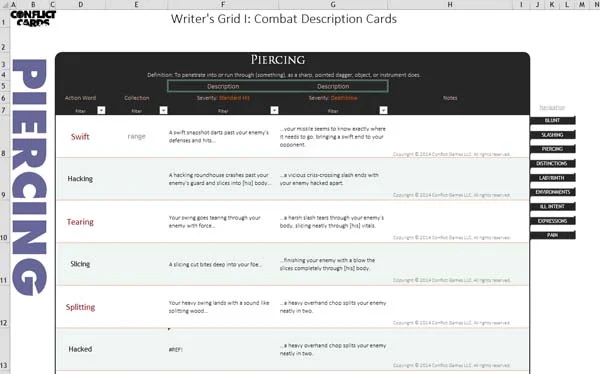Select the #REF! error cell

coord(223,350)
